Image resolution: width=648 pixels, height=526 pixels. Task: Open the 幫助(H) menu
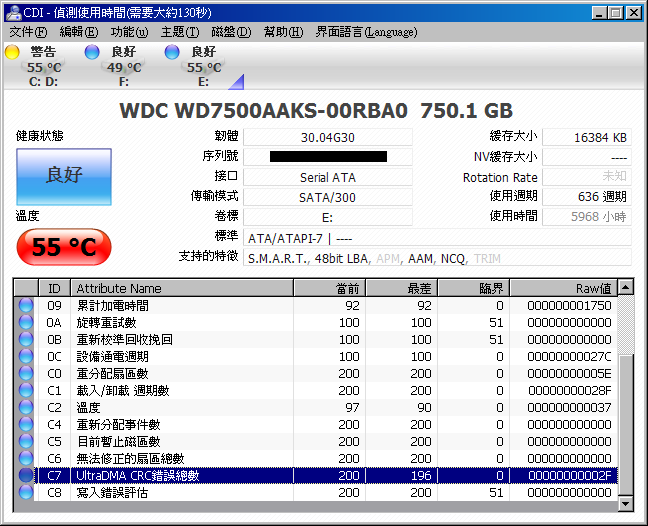(x=283, y=32)
